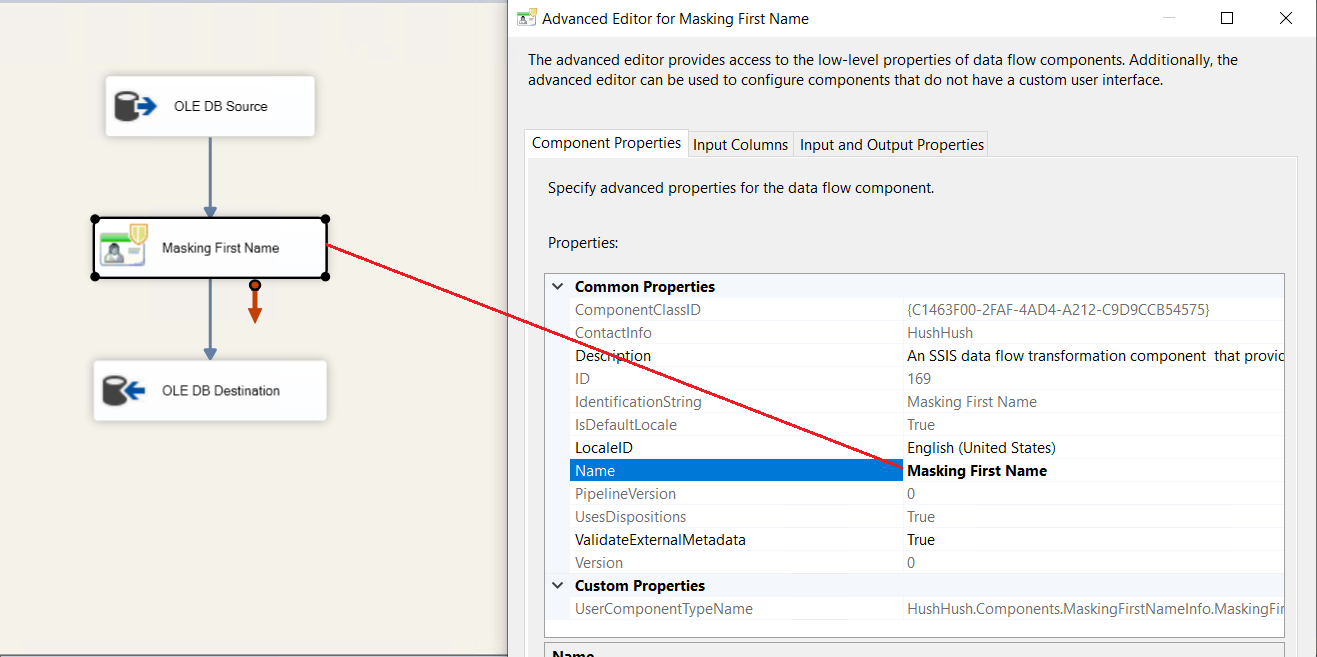Select the Description property row
The image size is (1317, 657).
coord(612,356)
